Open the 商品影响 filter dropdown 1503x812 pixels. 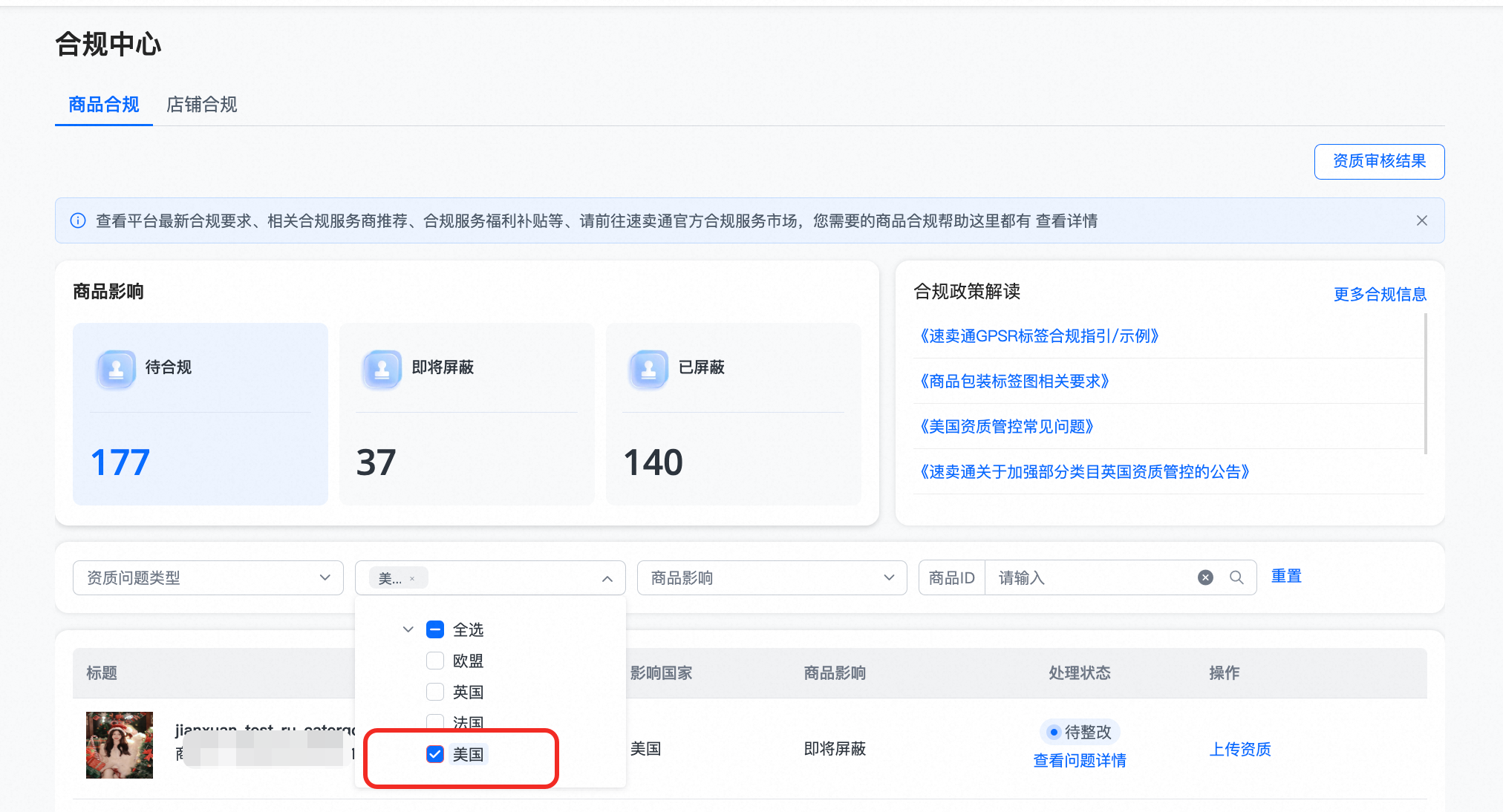point(772,577)
